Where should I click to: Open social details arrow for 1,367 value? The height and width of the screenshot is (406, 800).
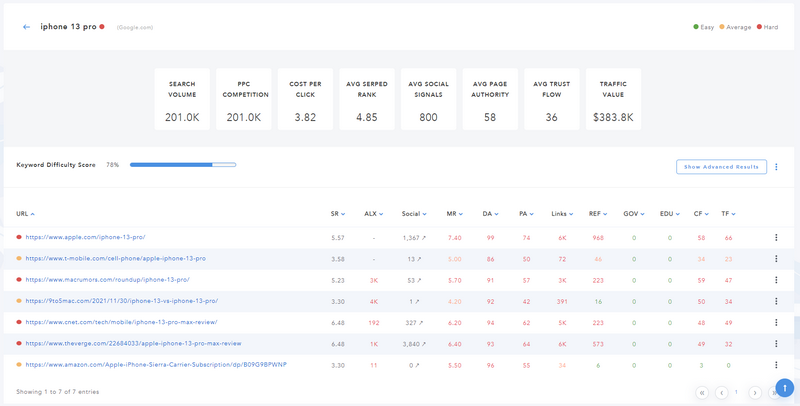pos(423,238)
